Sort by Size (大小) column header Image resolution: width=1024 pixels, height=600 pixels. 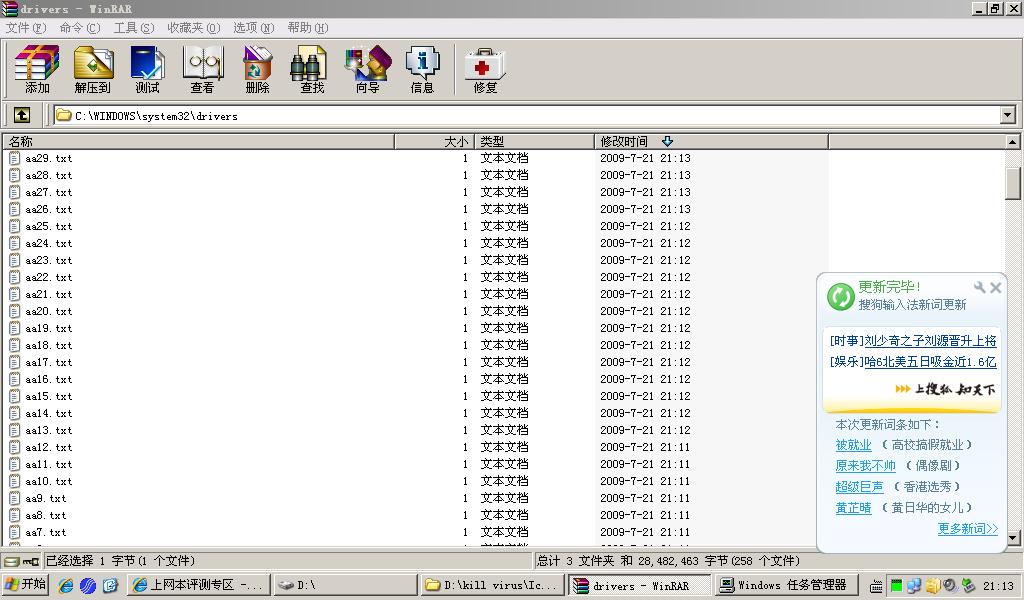tap(434, 141)
